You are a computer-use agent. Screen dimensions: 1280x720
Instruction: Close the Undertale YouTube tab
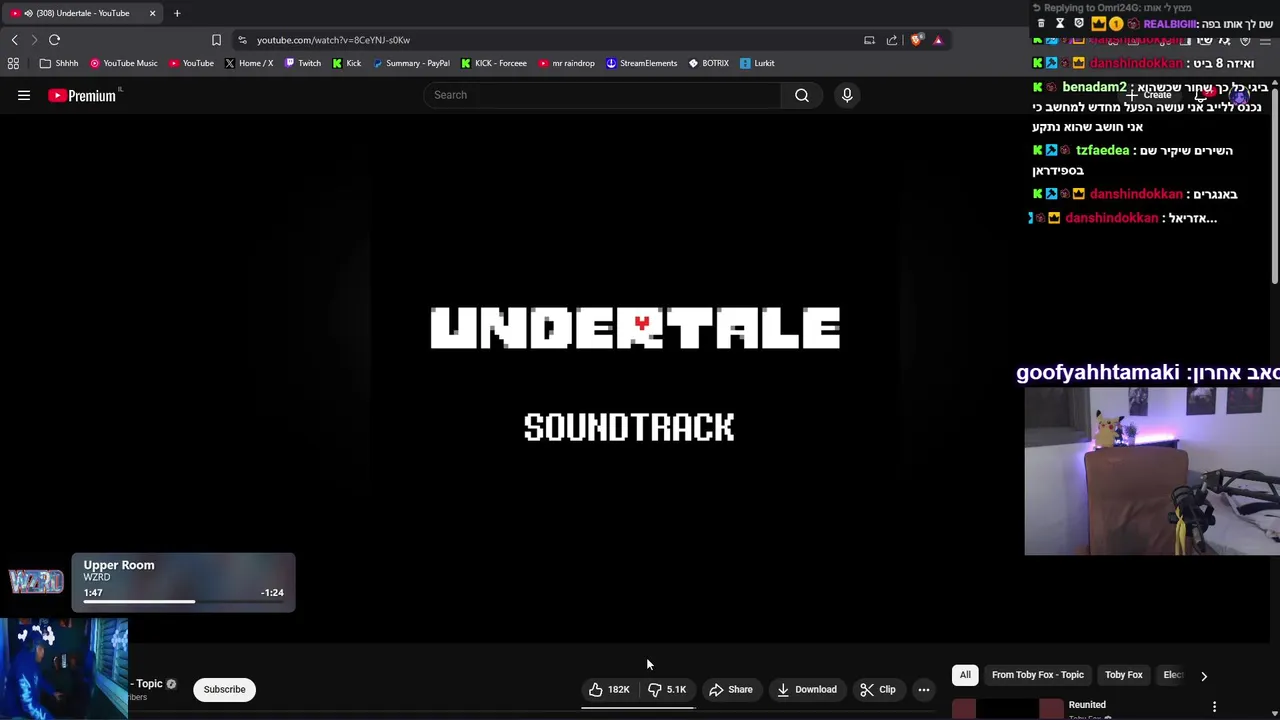click(x=152, y=13)
